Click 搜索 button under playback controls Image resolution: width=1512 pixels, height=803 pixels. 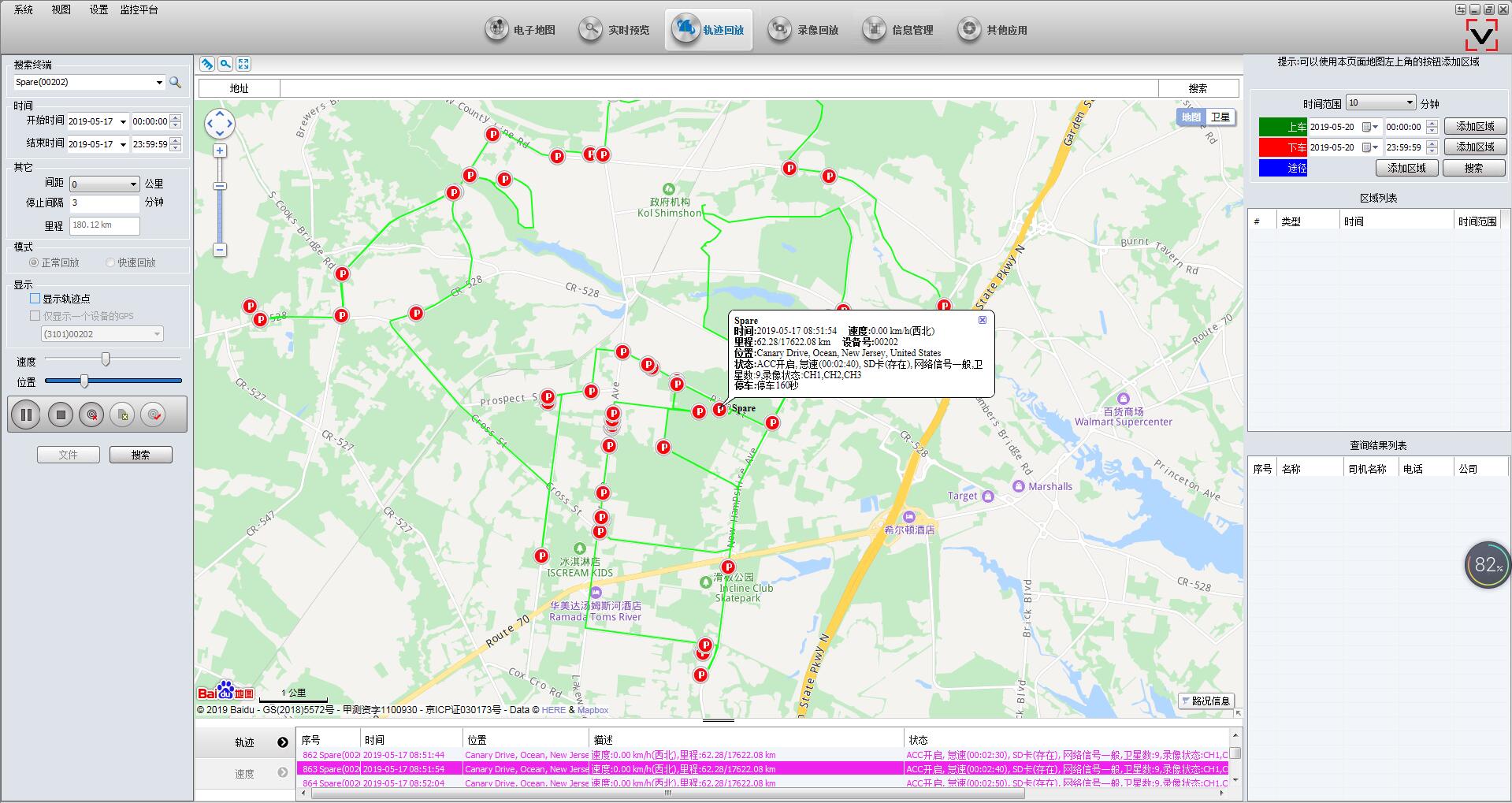coord(140,455)
